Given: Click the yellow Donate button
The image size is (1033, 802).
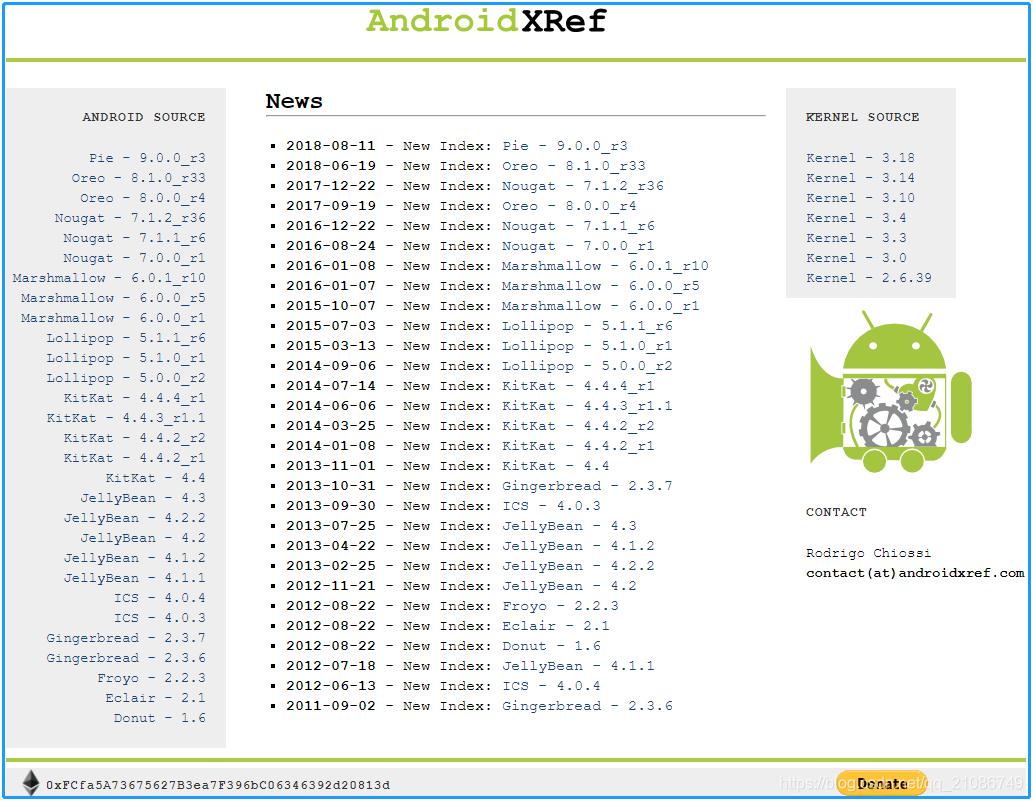Looking at the screenshot, I should (881, 783).
